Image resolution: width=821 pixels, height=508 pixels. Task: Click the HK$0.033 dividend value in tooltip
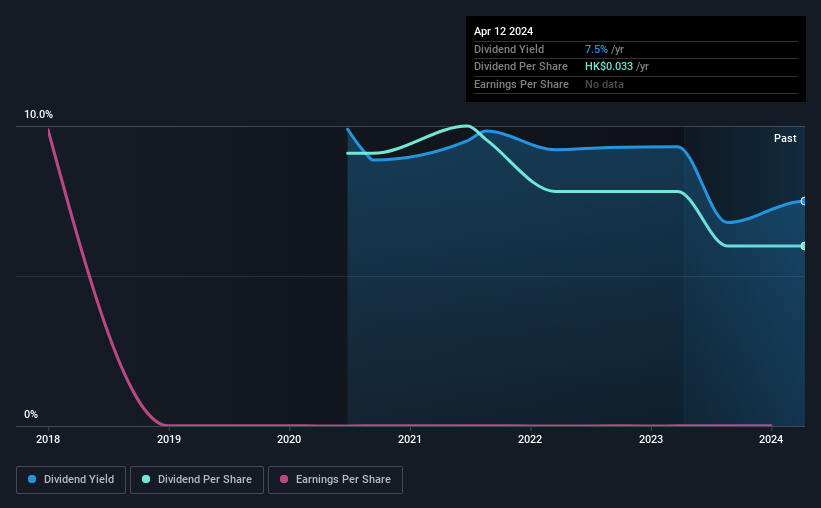click(x=608, y=67)
